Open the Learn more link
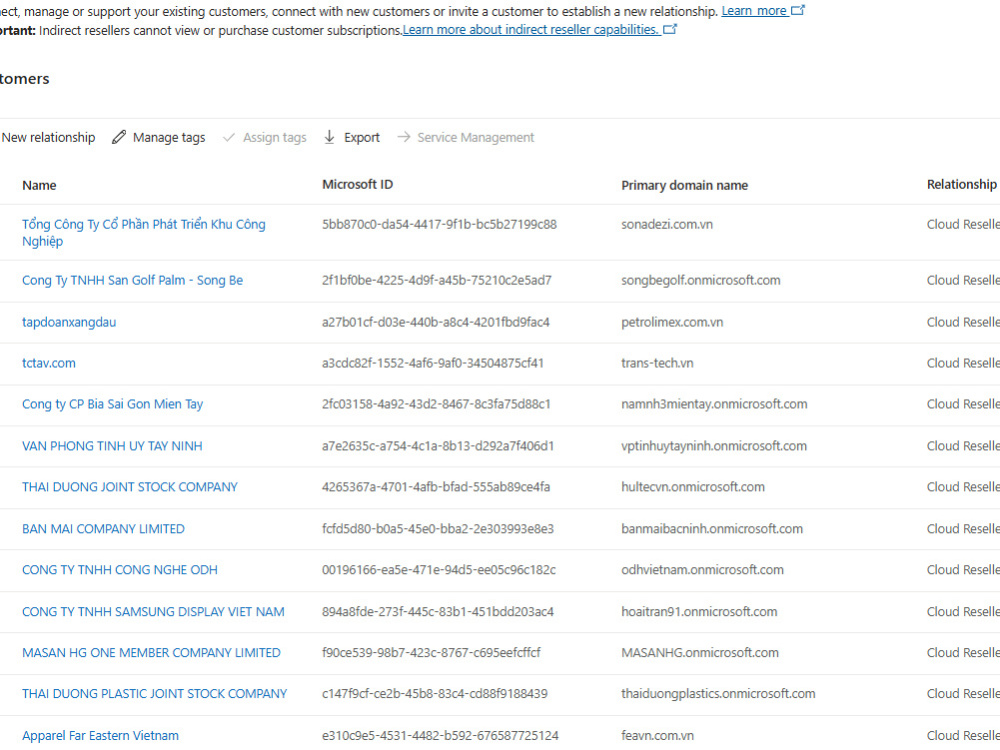This screenshot has width=1000, height=750. [754, 11]
